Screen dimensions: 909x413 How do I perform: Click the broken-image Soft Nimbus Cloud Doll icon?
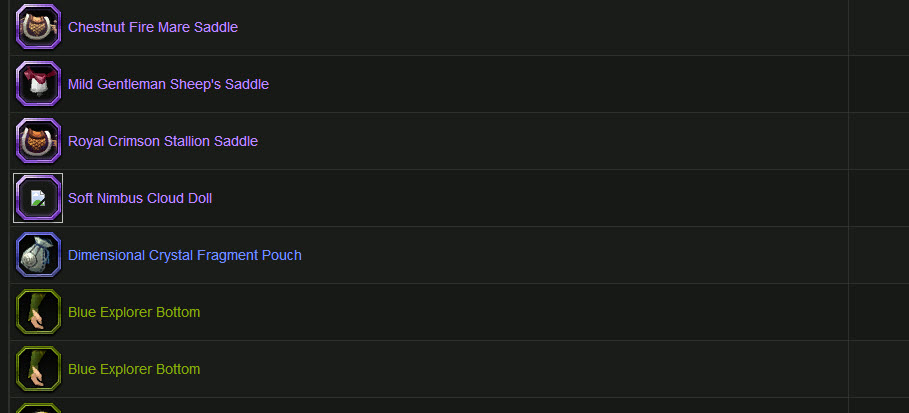click(38, 198)
